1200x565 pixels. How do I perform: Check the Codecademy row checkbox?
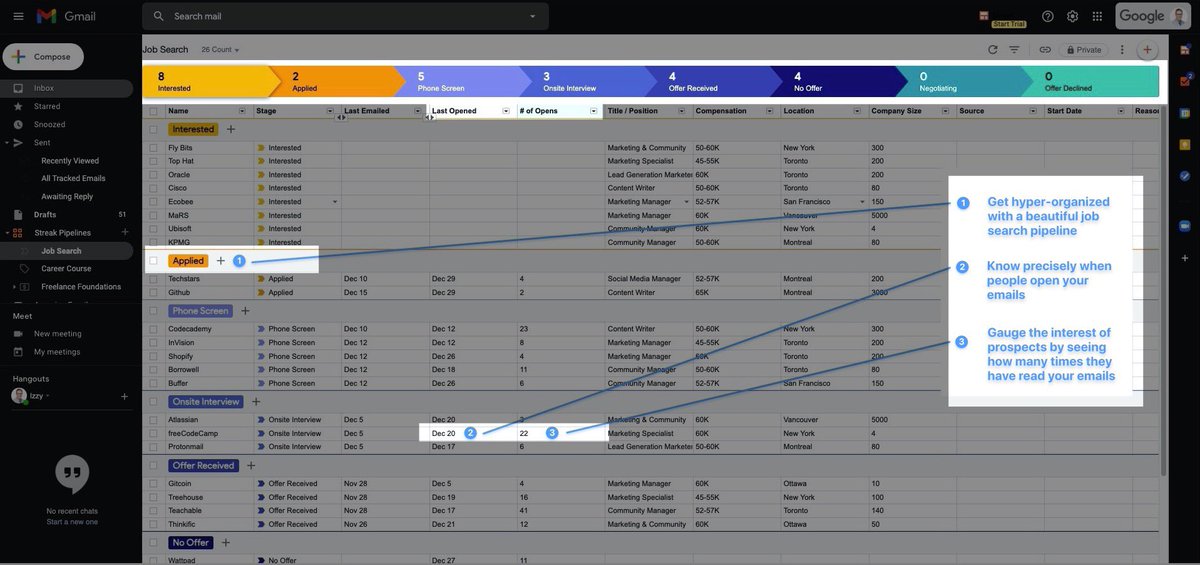(x=154, y=329)
